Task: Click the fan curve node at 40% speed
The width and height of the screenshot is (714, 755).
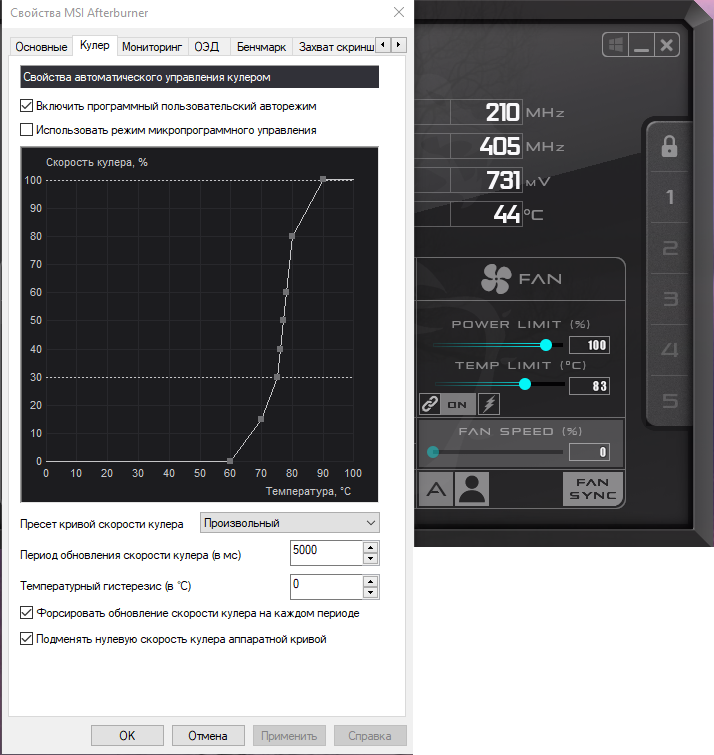Action: [x=280, y=349]
